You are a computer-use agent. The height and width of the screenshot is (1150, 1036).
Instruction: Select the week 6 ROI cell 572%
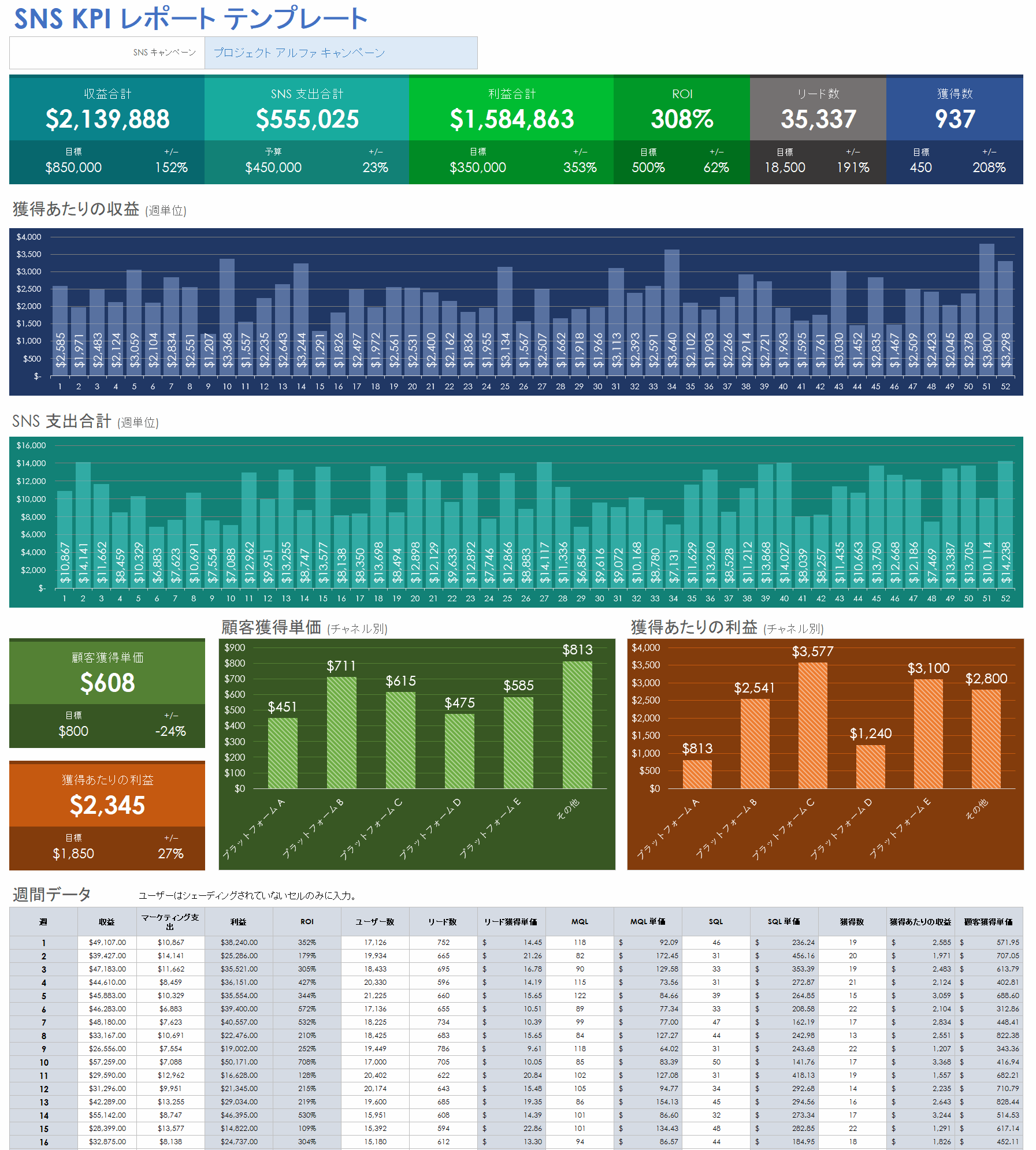[307, 1009]
